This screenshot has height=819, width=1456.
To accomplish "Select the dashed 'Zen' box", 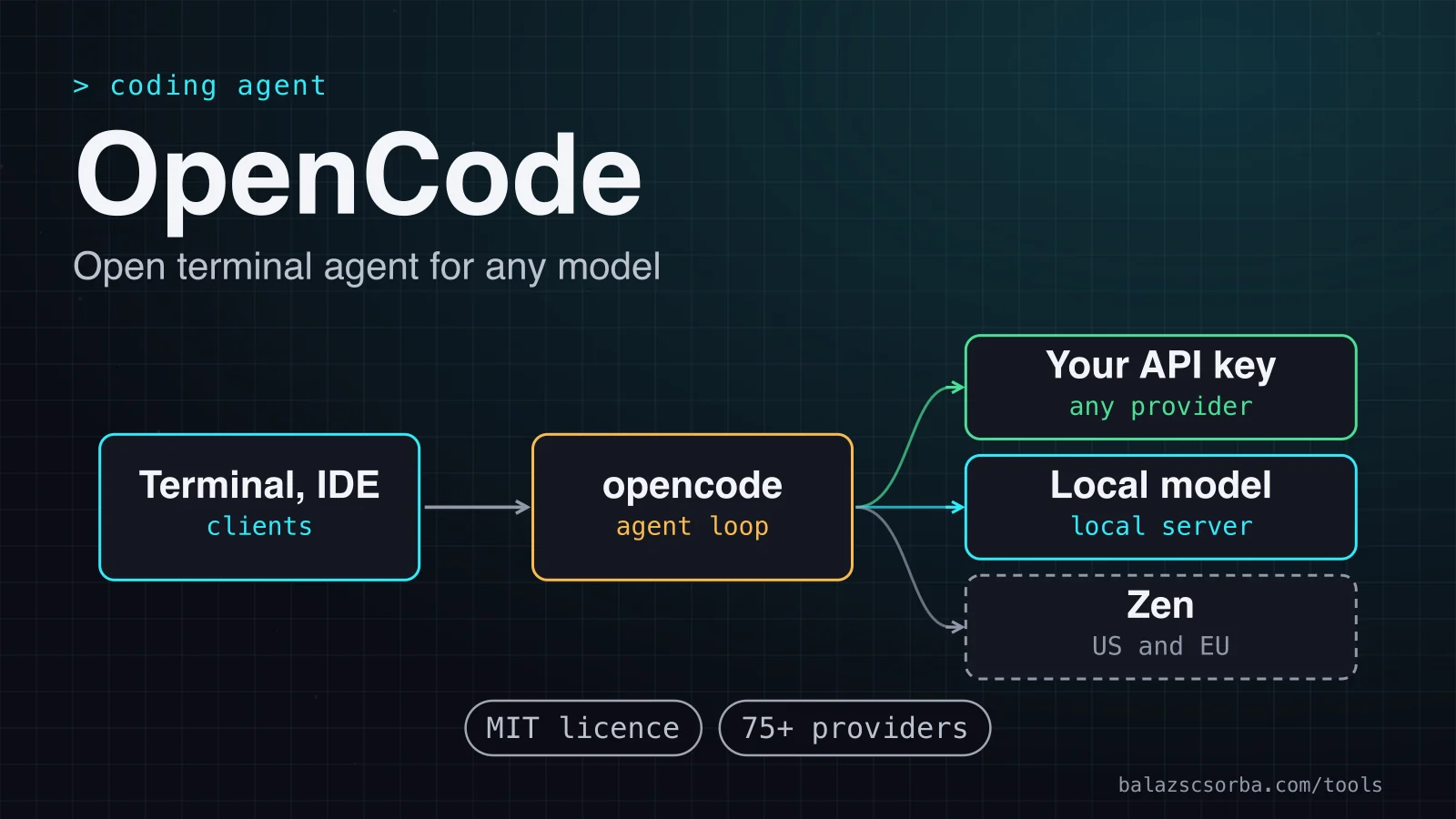I will 1160,627.
